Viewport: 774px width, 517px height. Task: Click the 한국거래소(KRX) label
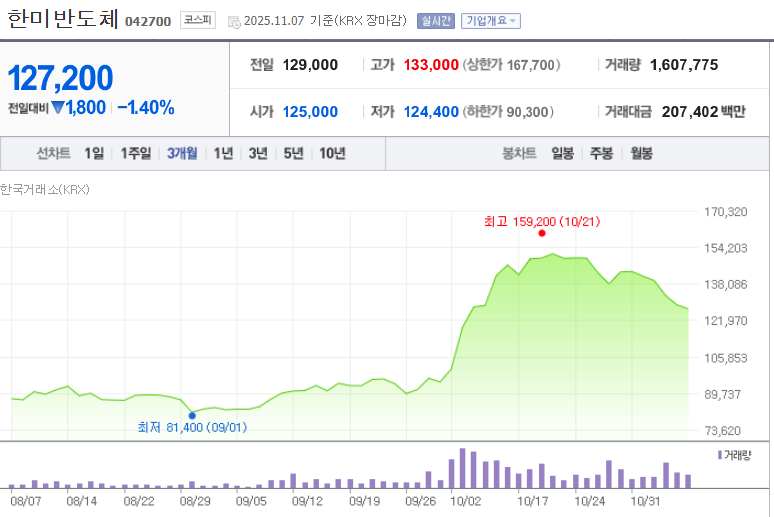pyautogui.click(x=44, y=190)
